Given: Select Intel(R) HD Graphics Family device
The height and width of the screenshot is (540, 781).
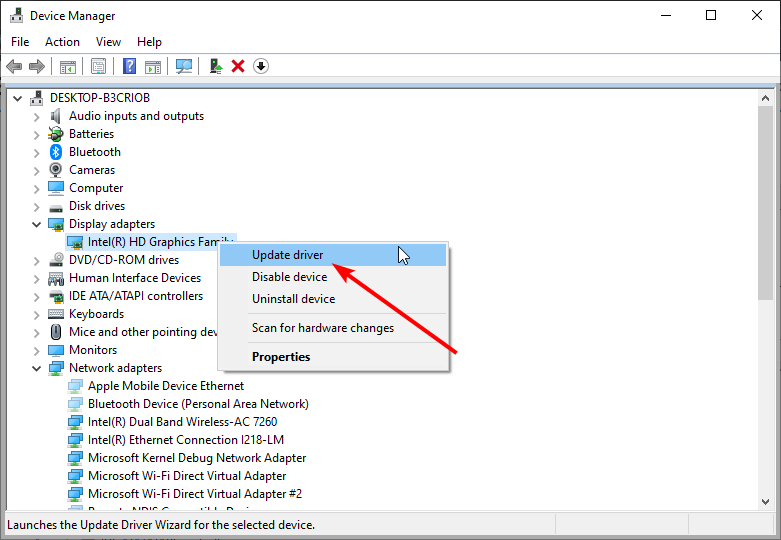Looking at the screenshot, I should pos(151,242).
